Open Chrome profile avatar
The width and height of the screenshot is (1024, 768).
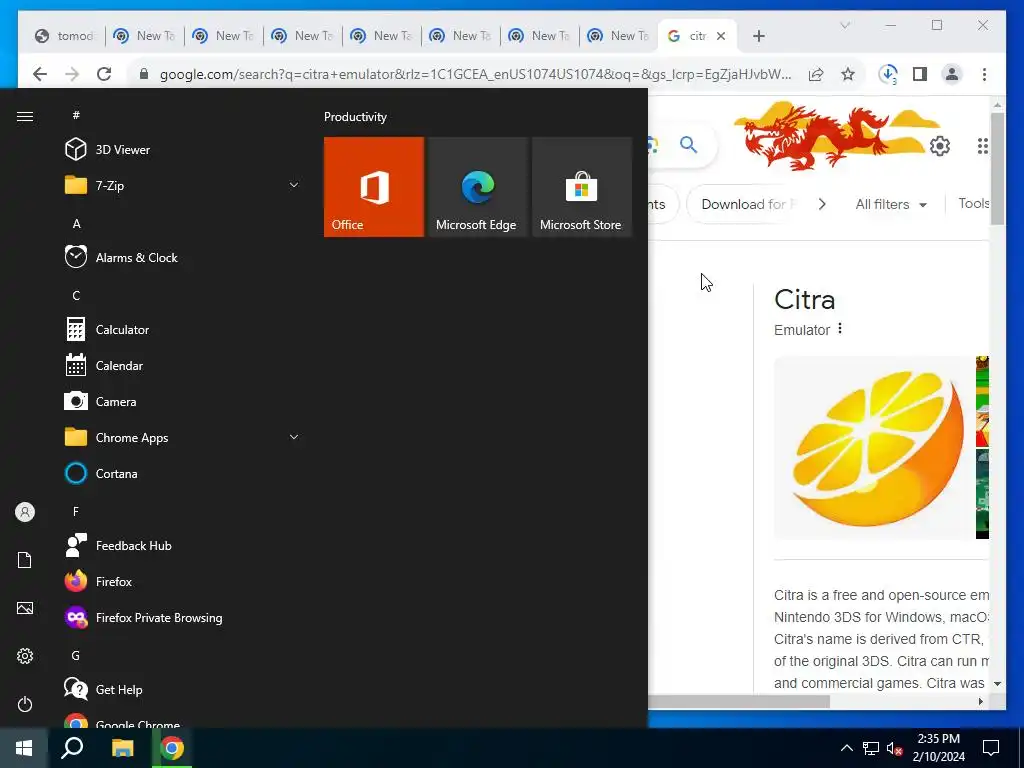point(952,74)
